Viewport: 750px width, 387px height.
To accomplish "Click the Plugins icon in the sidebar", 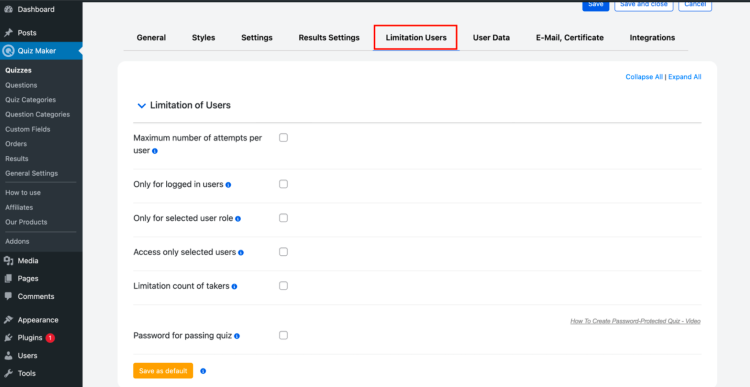I will pos(8,338).
